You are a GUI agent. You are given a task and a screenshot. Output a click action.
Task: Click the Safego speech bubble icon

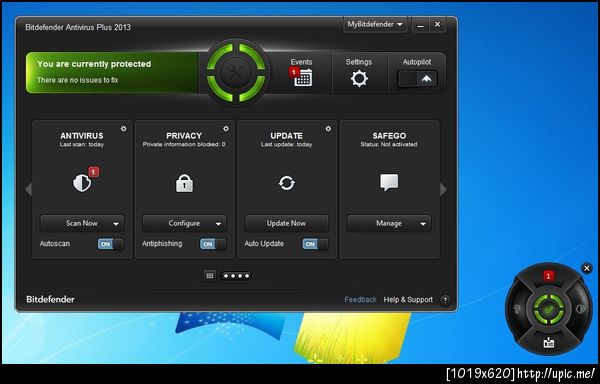click(x=389, y=182)
